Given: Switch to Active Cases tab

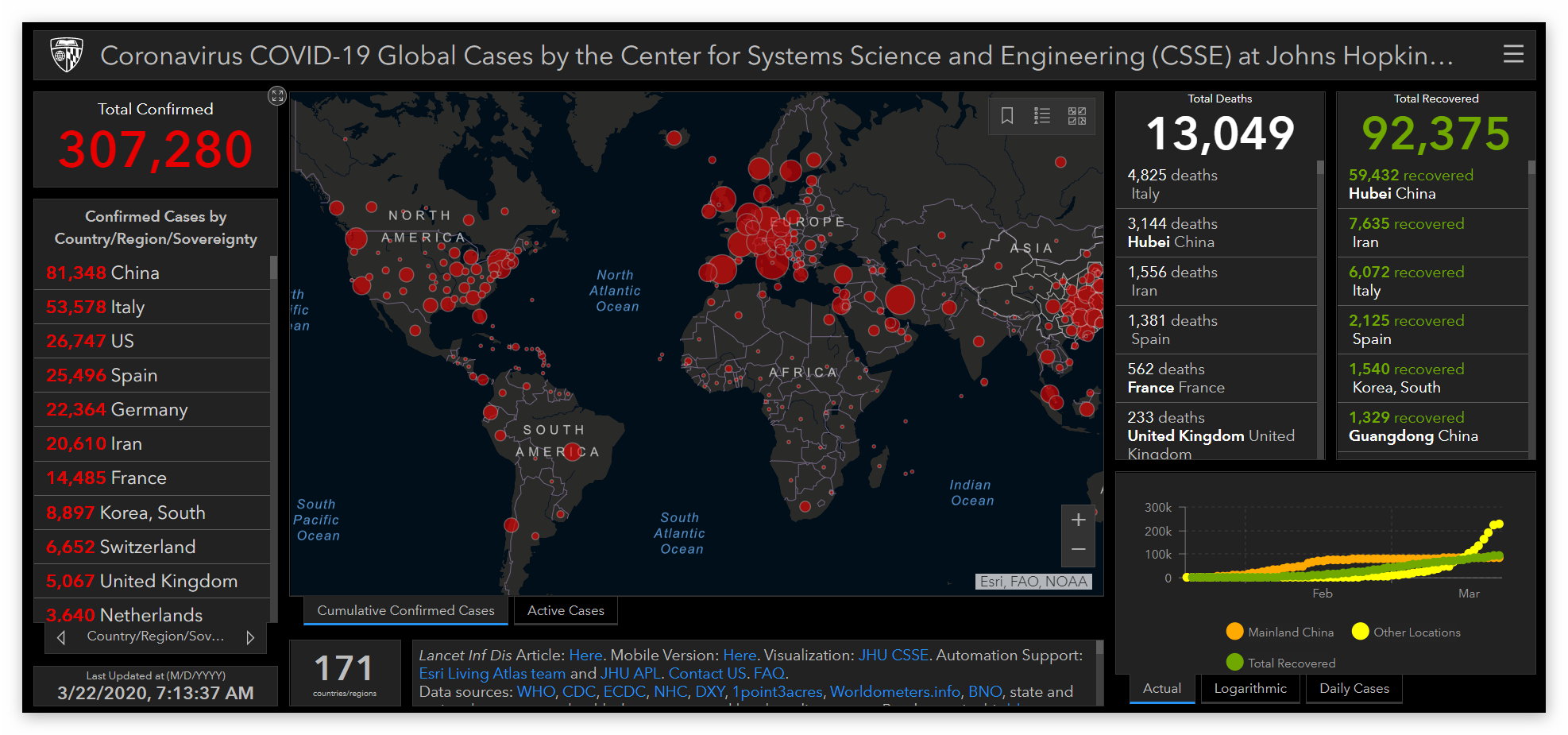Looking at the screenshot, I should click(566, 610).
